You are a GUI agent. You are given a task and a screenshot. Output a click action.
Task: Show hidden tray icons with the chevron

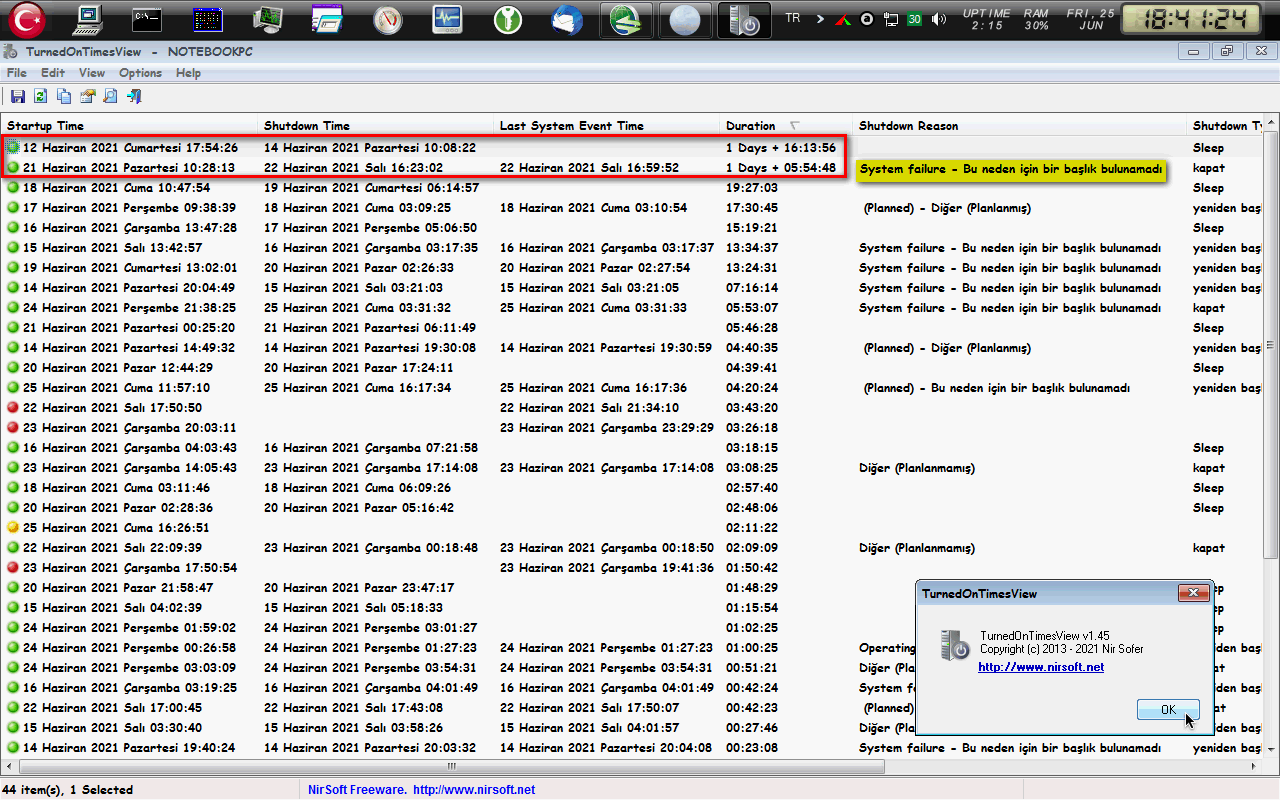821,19
